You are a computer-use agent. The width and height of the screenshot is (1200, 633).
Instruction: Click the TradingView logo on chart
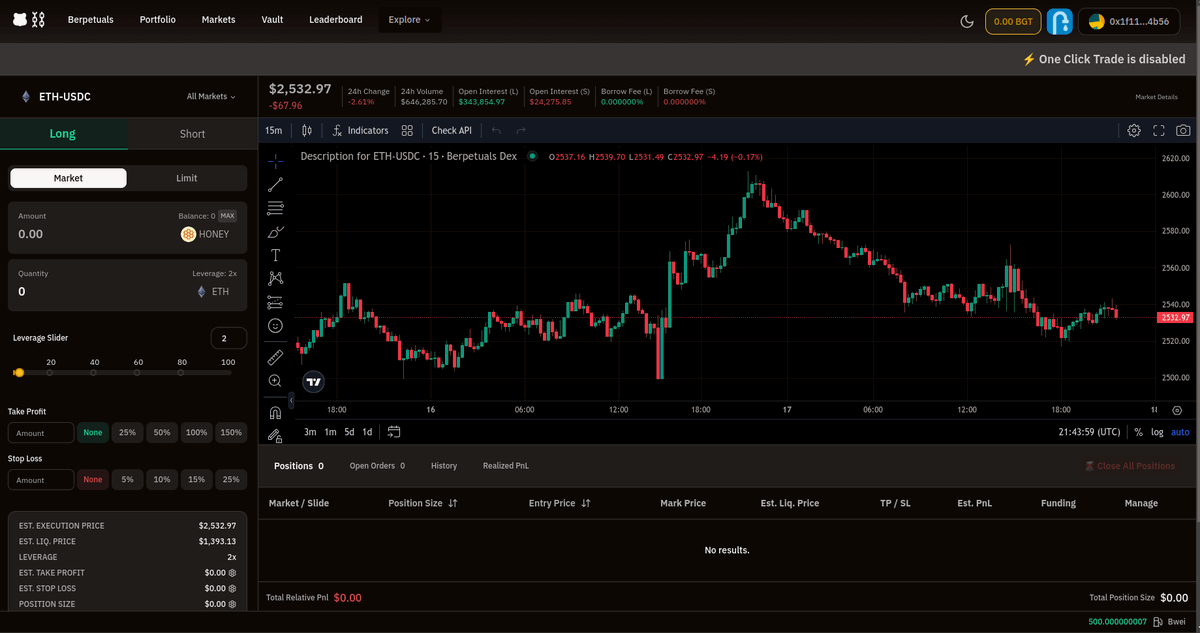pos(313,381)
